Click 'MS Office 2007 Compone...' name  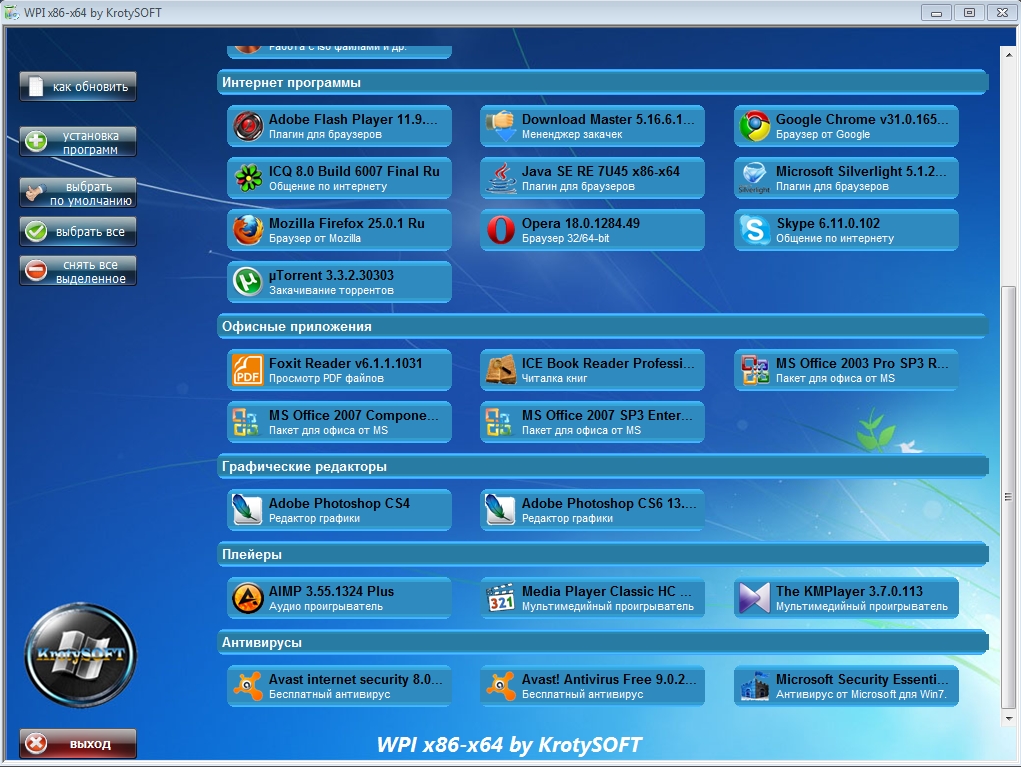[354, 415]
